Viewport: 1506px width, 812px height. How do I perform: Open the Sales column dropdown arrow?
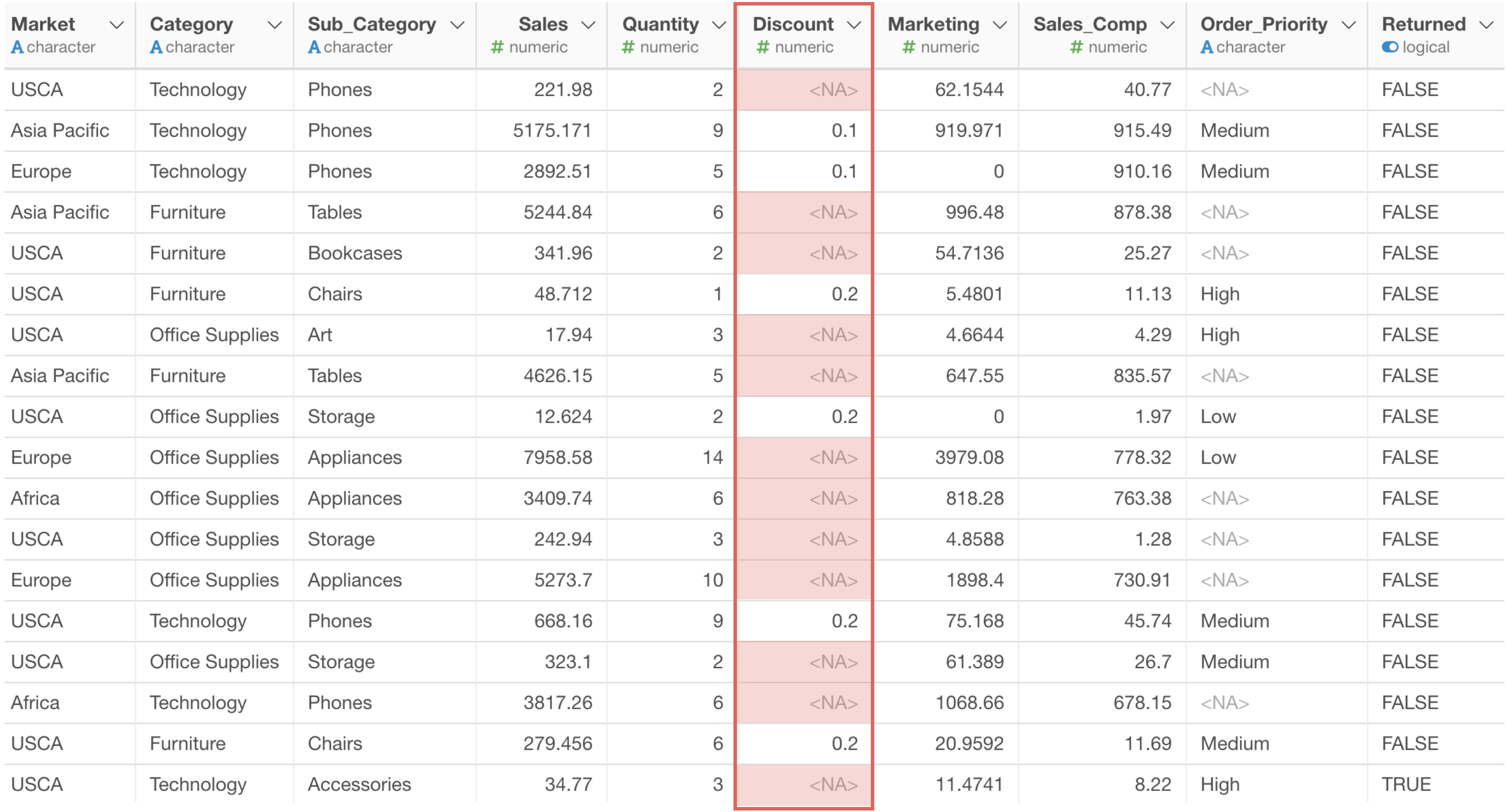click(588, 25)
